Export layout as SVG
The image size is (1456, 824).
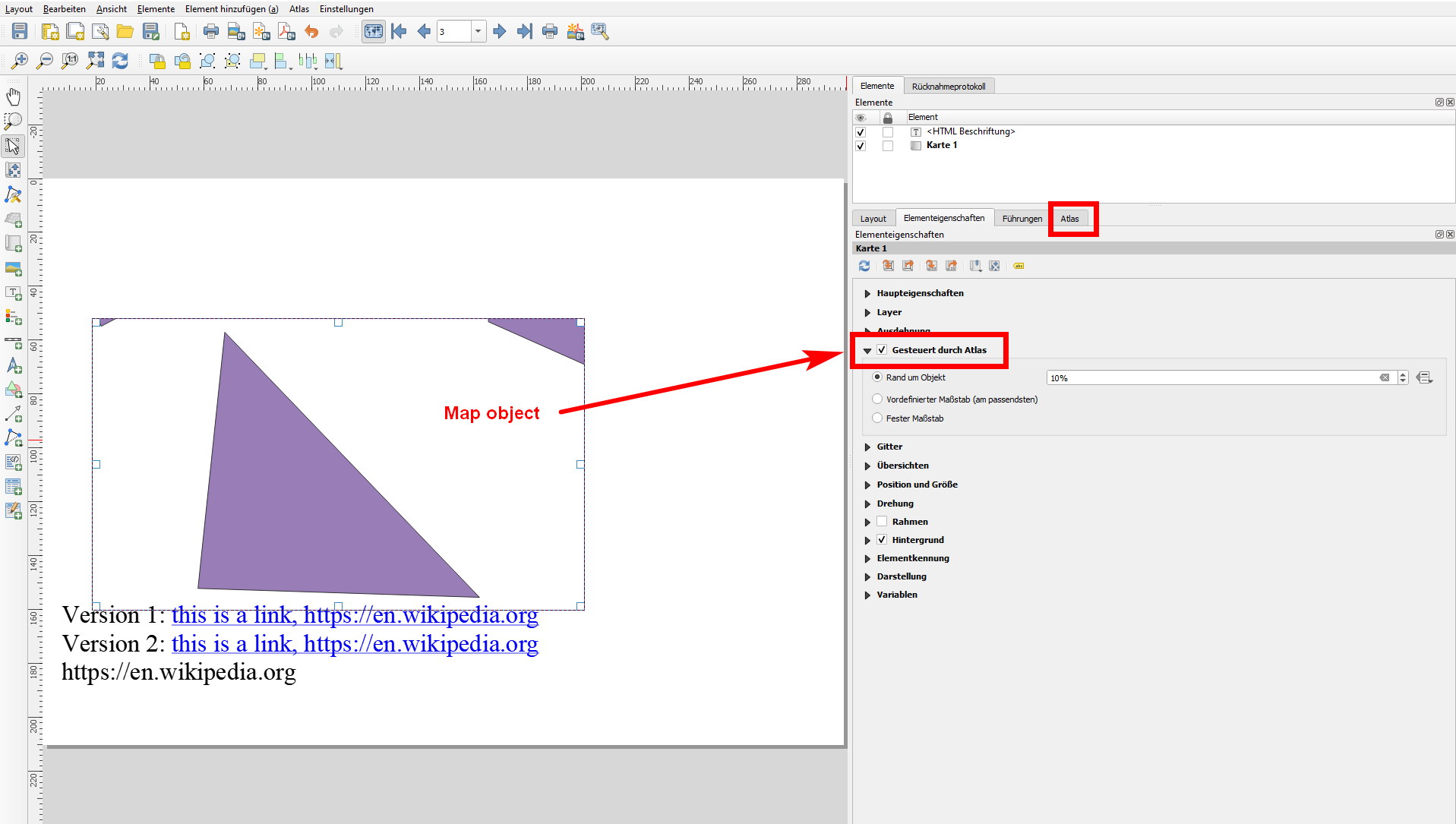coord(261,31)
